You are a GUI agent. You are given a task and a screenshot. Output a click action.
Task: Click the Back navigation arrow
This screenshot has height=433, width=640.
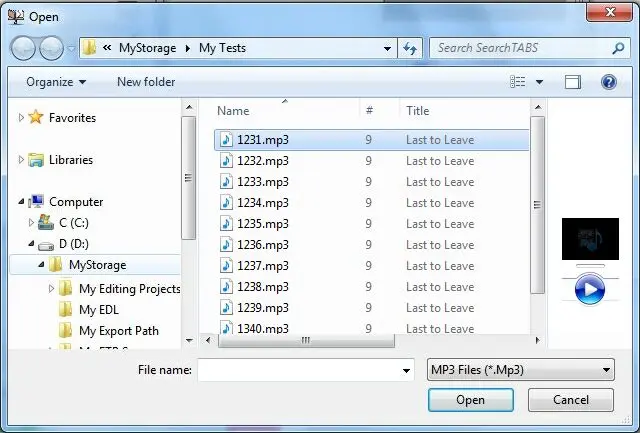(24, 48)
